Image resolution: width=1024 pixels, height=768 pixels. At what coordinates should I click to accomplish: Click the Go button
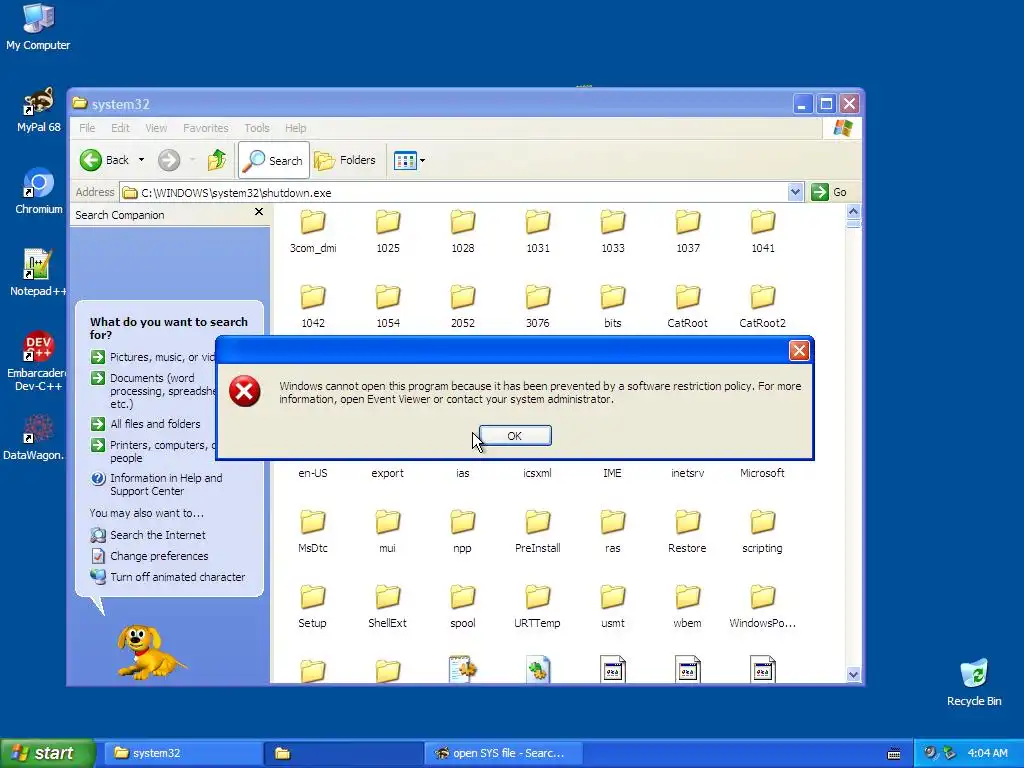829,192
